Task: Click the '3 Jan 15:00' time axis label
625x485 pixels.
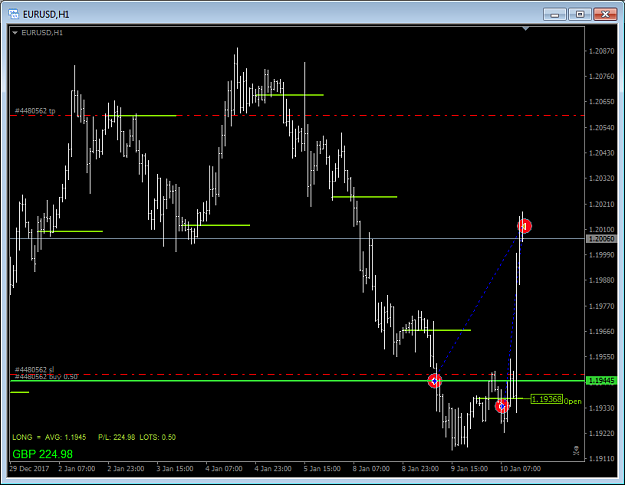Action: pos(175,469)
